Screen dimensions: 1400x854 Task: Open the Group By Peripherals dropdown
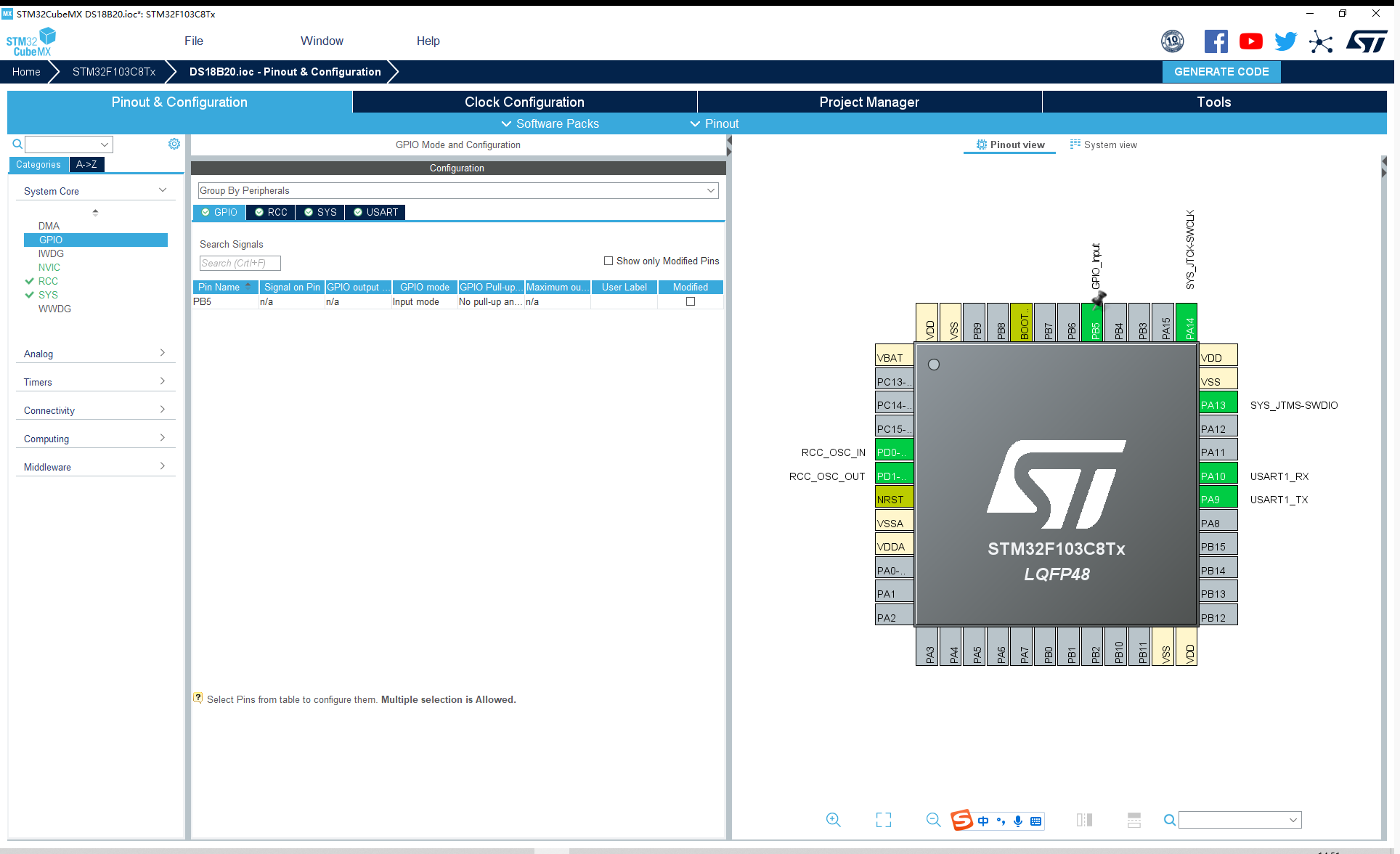pyautogui.click(x=458, y=190)
